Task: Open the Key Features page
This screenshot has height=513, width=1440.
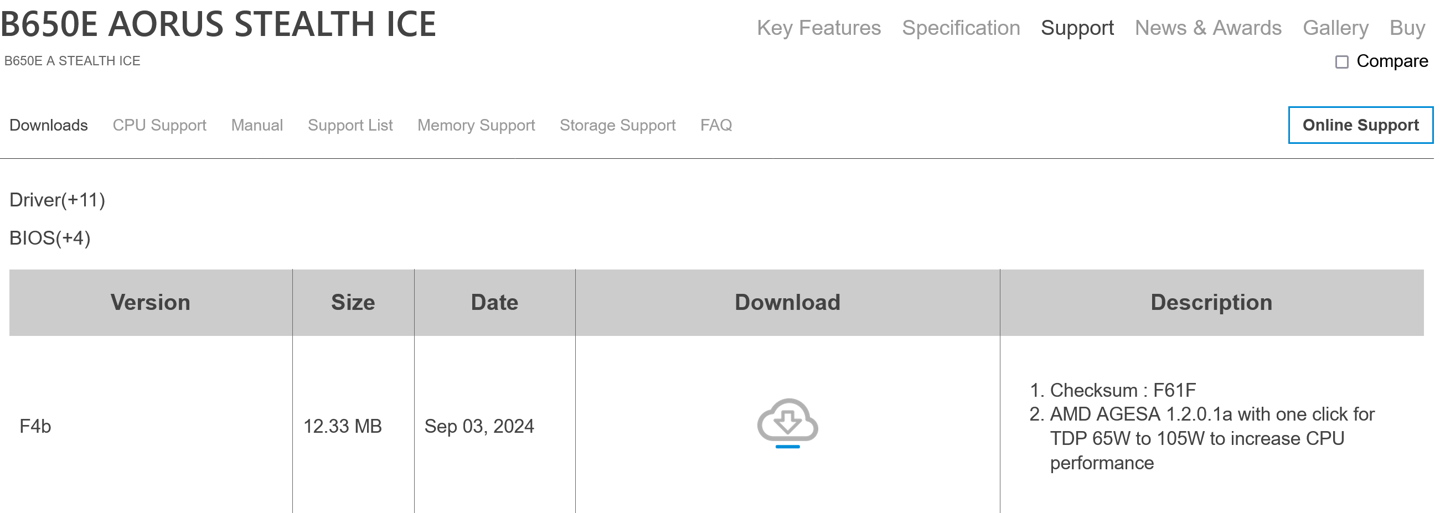Action: coord(818,28)
